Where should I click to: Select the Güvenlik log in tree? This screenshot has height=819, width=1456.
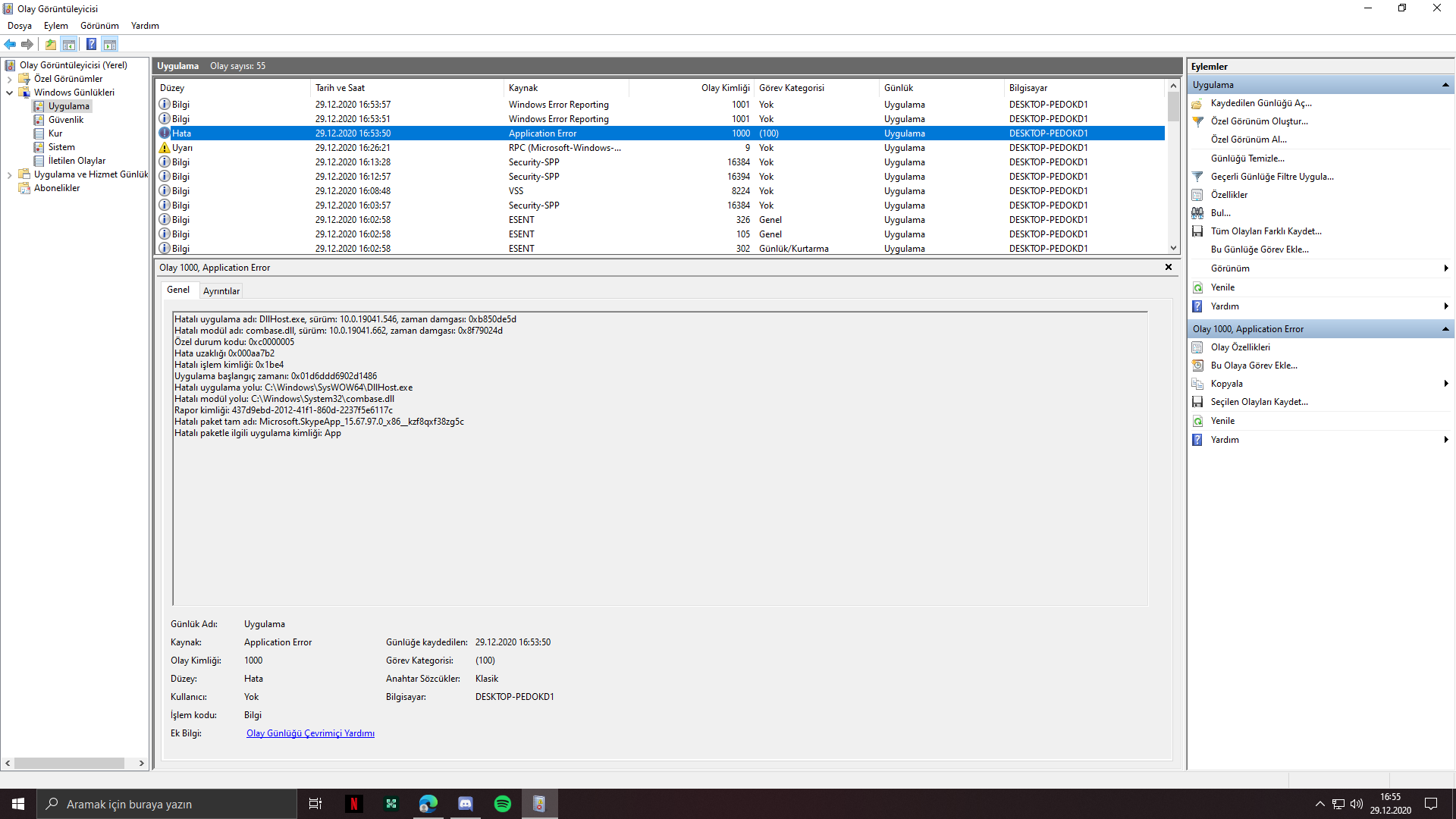pos(66,120)
